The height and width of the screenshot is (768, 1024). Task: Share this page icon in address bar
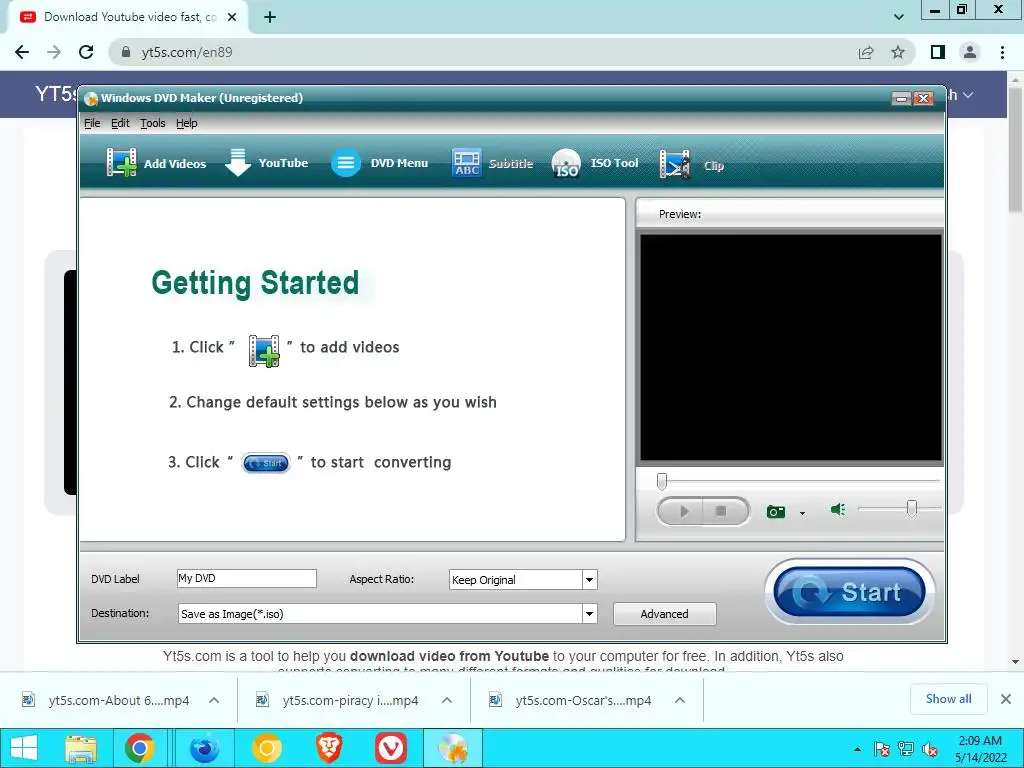[x=866, y=52]
